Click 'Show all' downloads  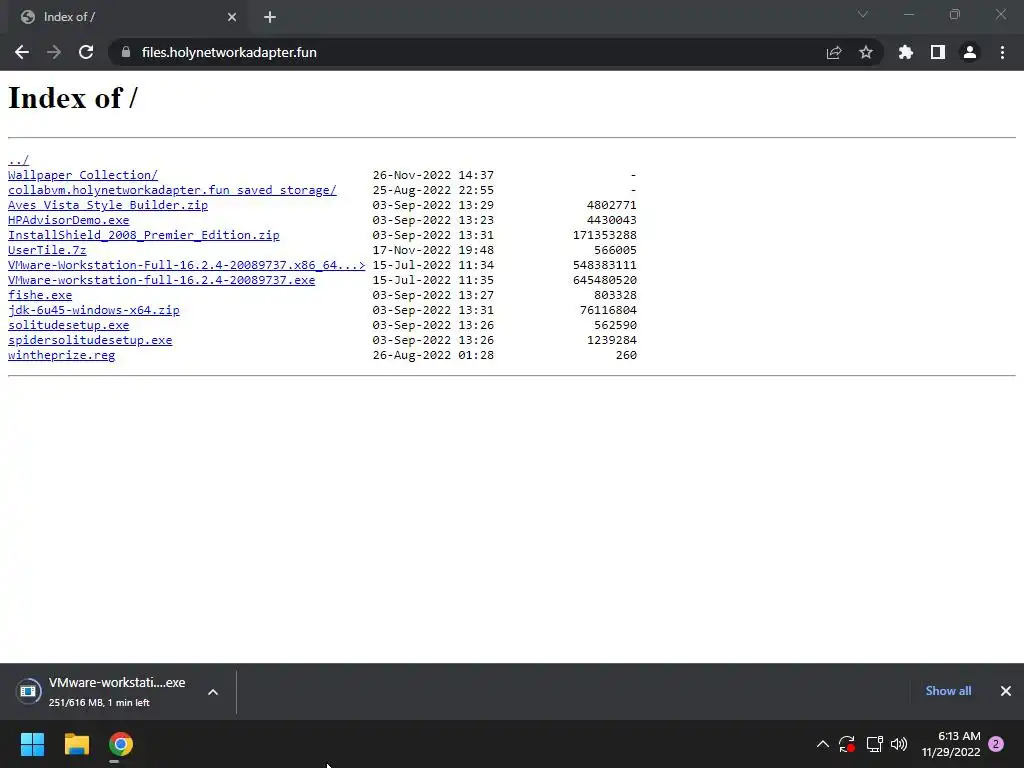(x=948, y=691)
